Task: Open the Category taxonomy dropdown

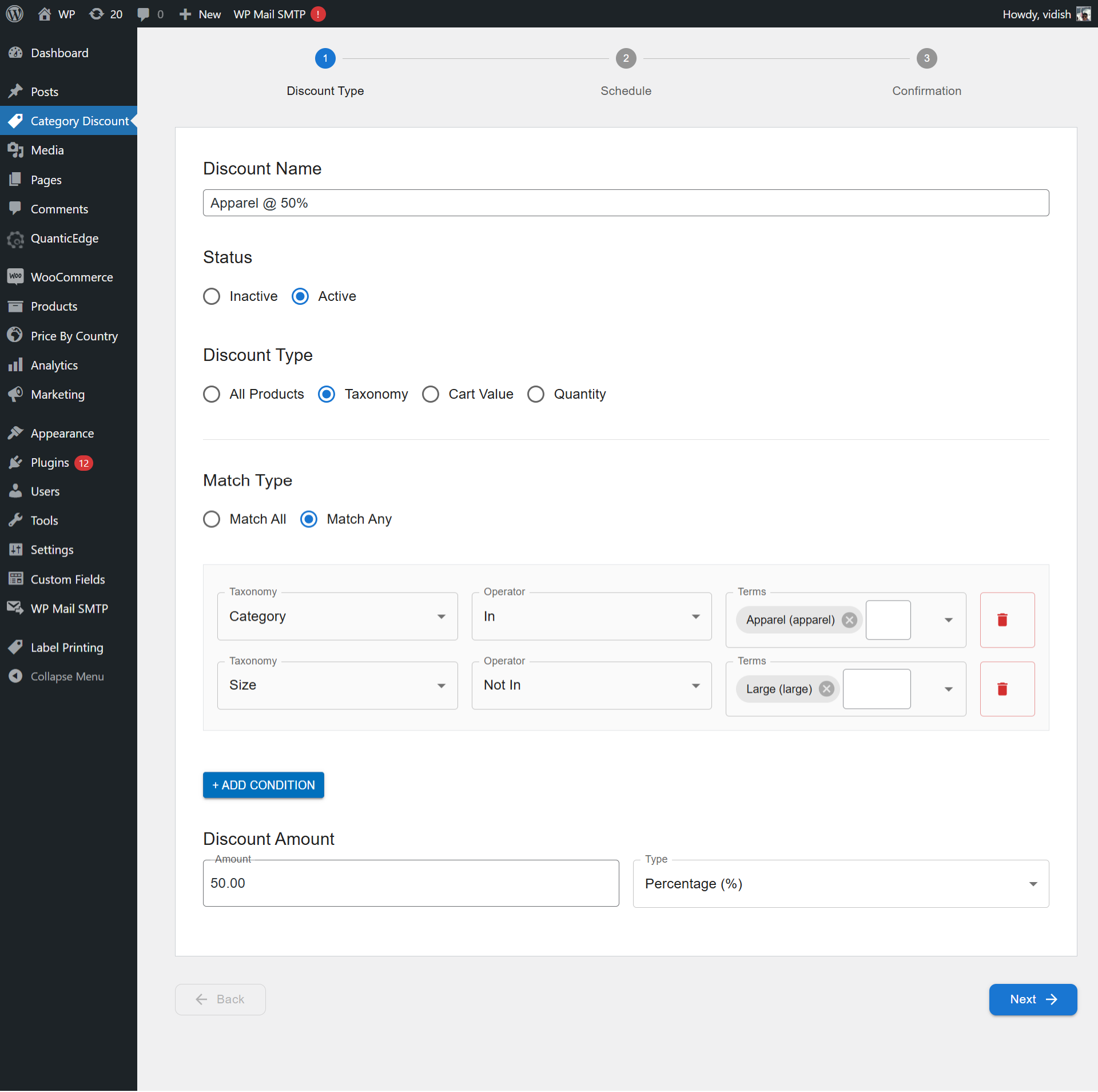Action: click(x=337, y=616)
